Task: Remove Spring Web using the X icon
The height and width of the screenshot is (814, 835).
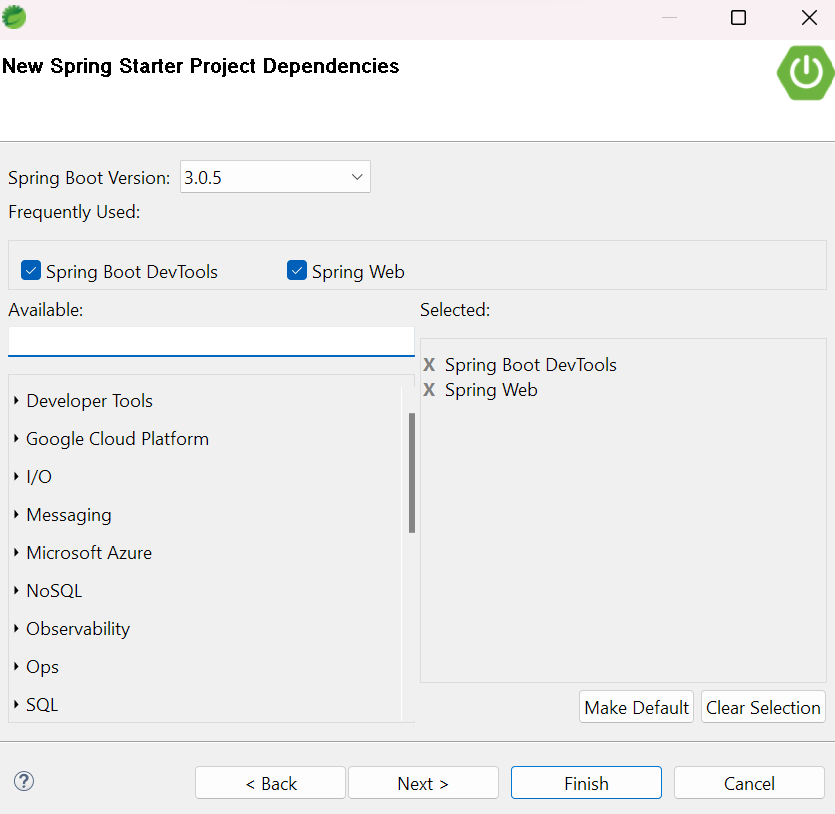Action: 429,390
